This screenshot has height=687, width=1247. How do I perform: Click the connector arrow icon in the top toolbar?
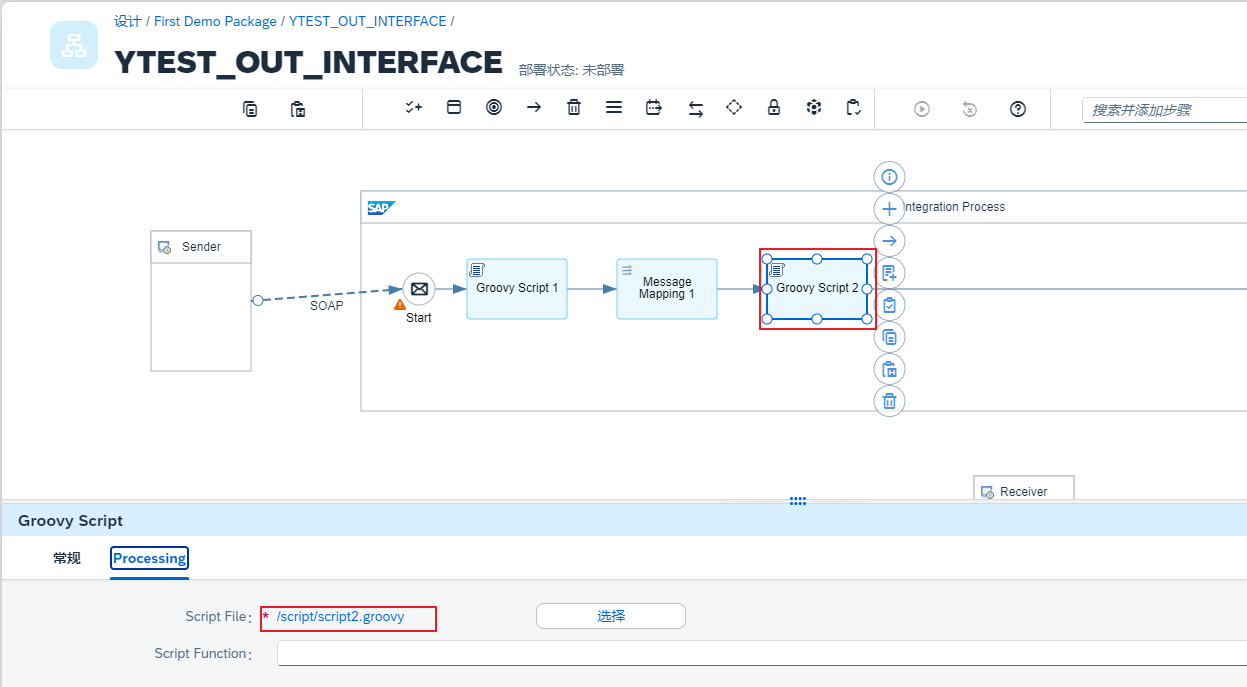(x=534, y=108)
